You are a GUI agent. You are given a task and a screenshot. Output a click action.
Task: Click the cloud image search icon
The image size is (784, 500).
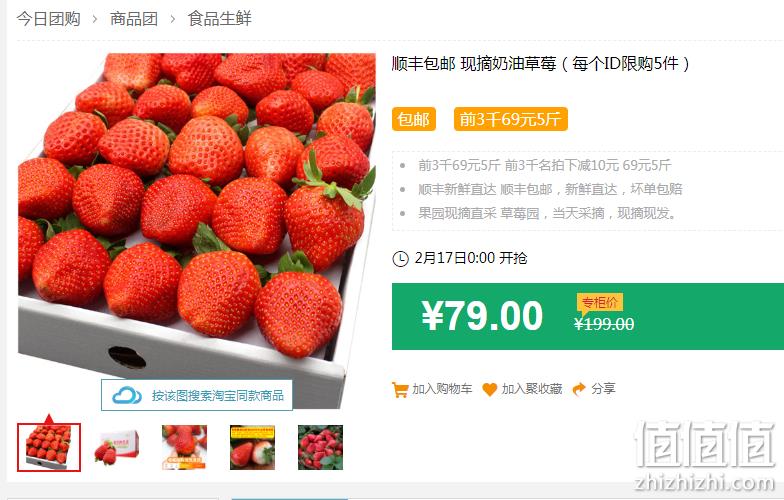point(127,395)
